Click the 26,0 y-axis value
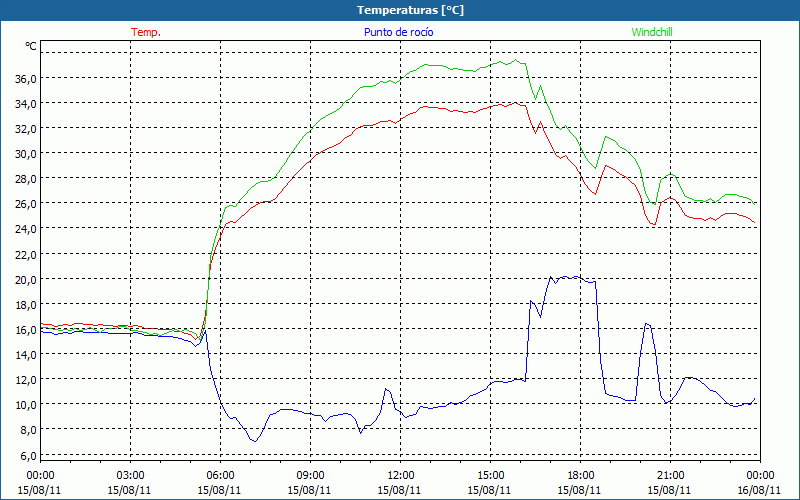Image resolution: width=800 pixels, height=500 pixels. [x=26, y=204]
